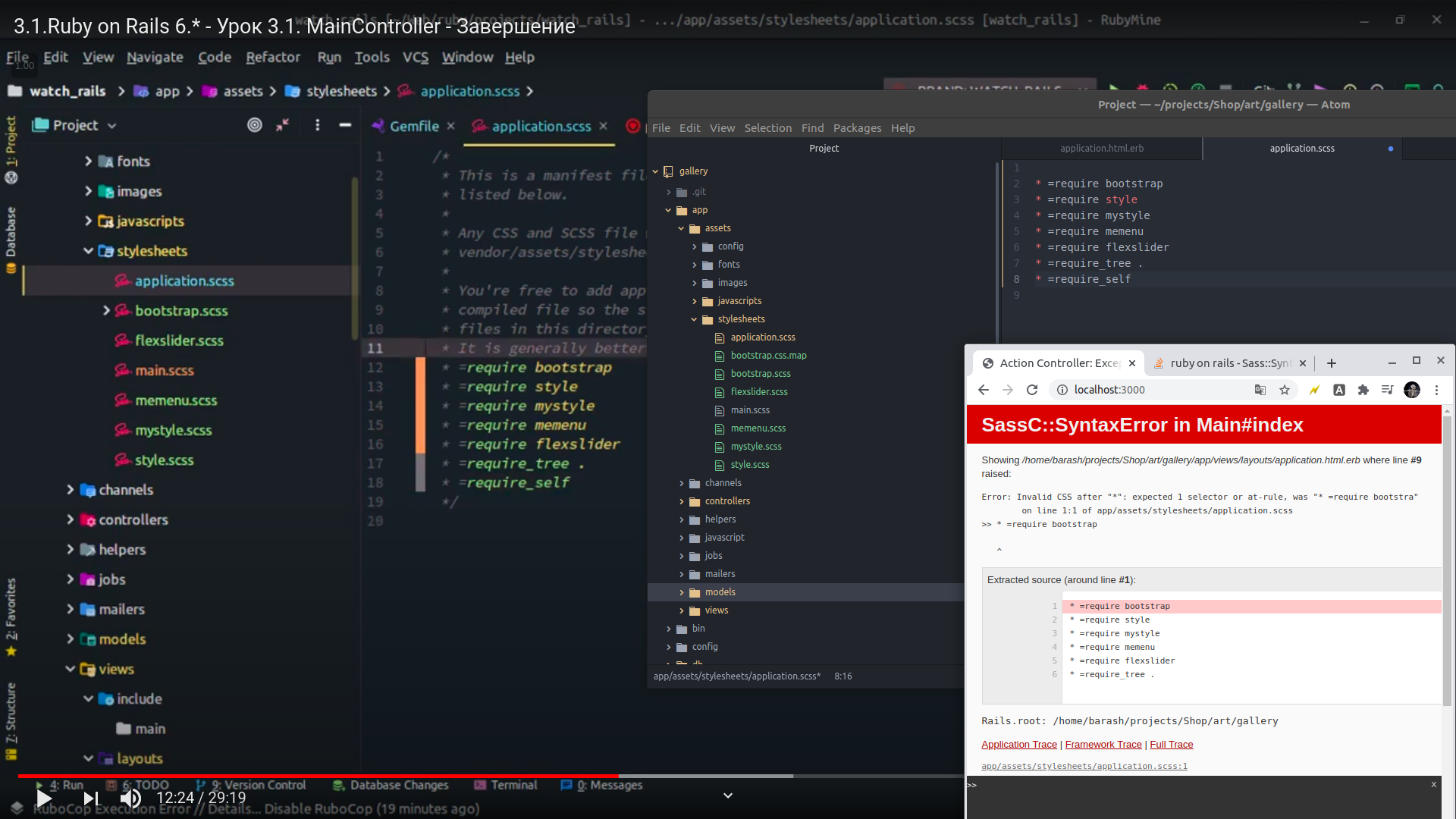Expand the models folder in Atom
Screen dimensions: 1456x819
point(681,592)
